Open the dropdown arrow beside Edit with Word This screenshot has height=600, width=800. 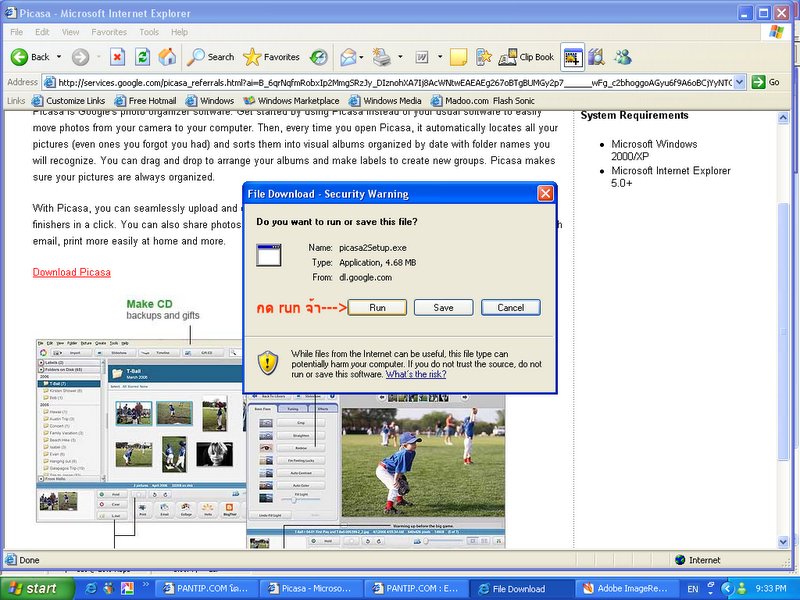point(440,57)
